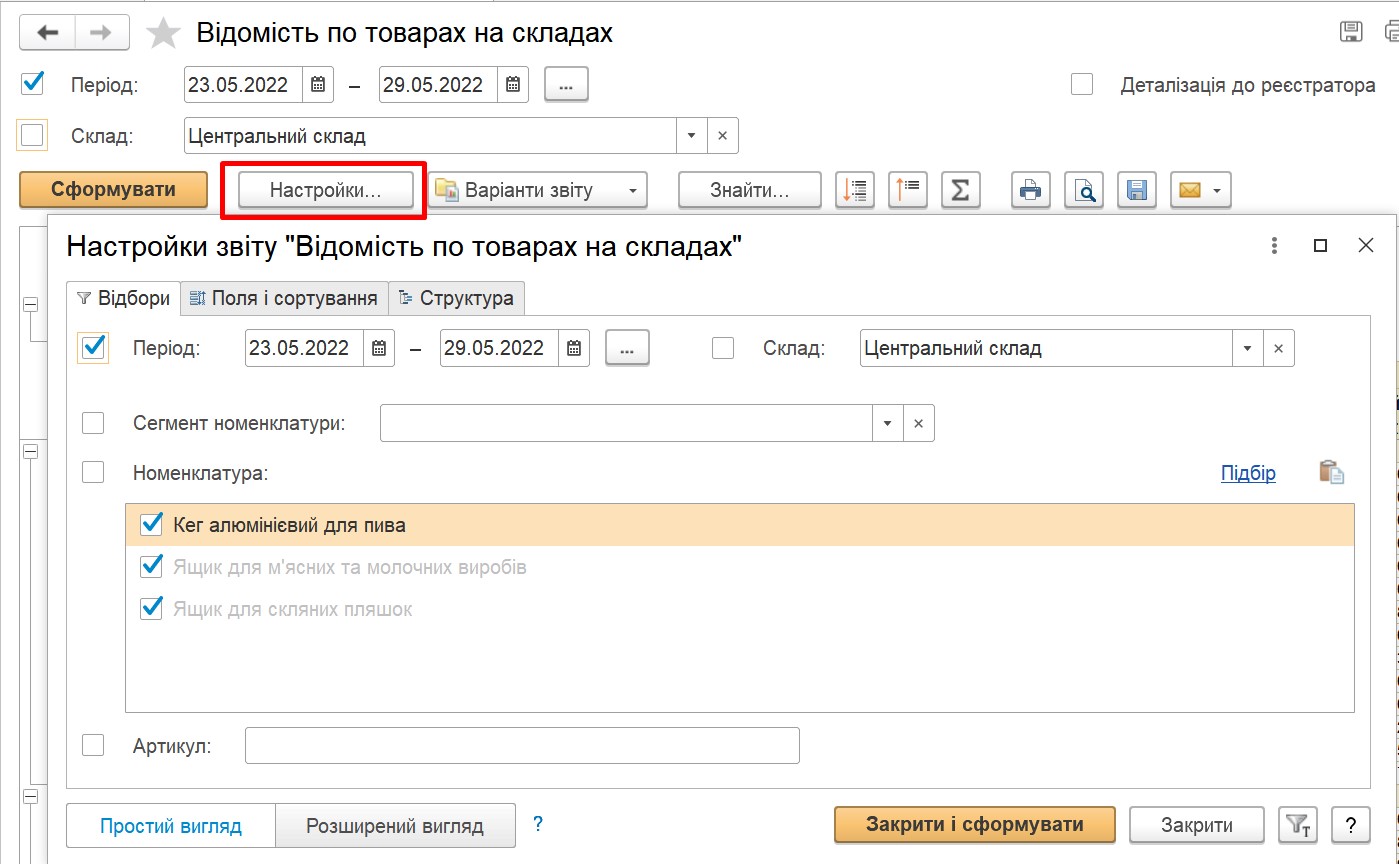Go forward using the right arrow button

[100, 32]
